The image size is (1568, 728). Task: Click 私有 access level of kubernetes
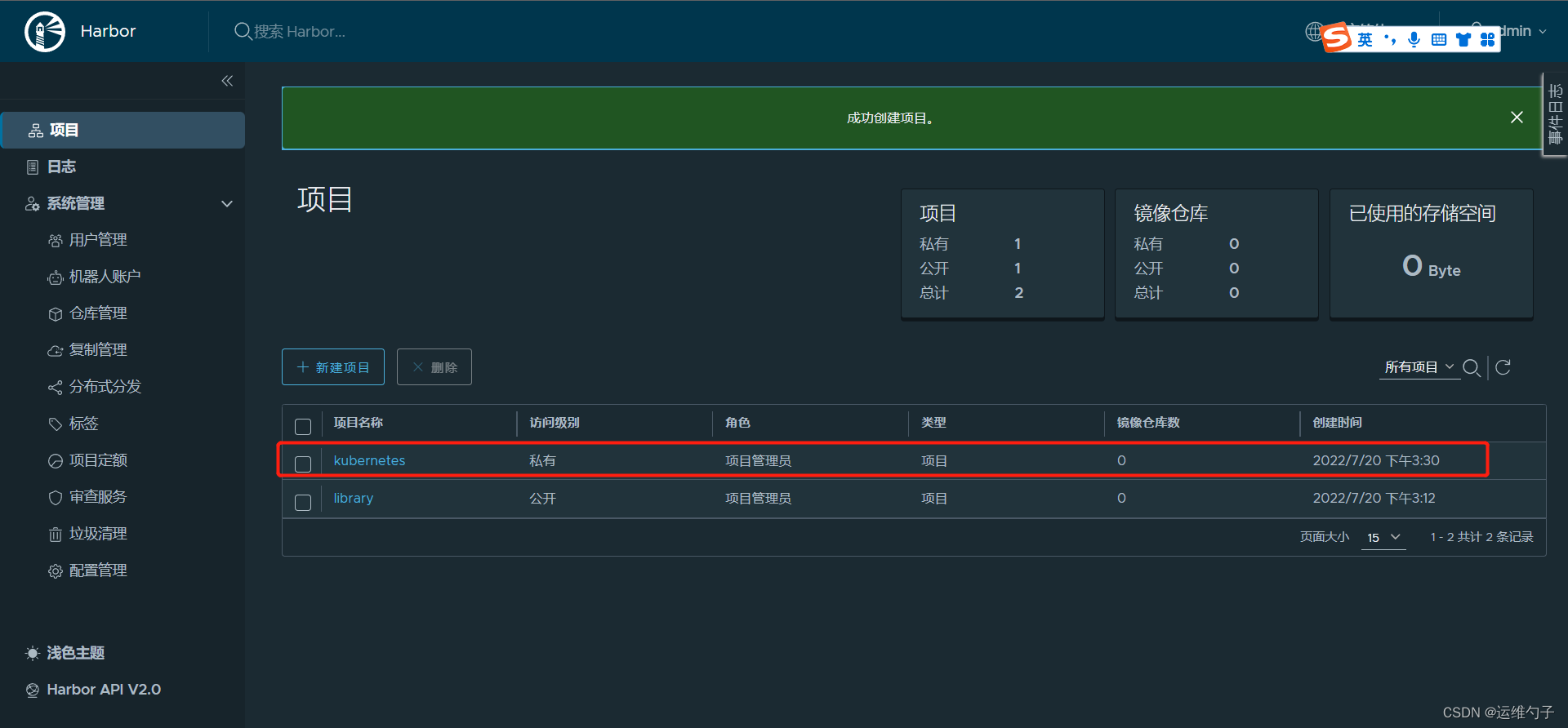pyautogui.click(x=542, y=460)
